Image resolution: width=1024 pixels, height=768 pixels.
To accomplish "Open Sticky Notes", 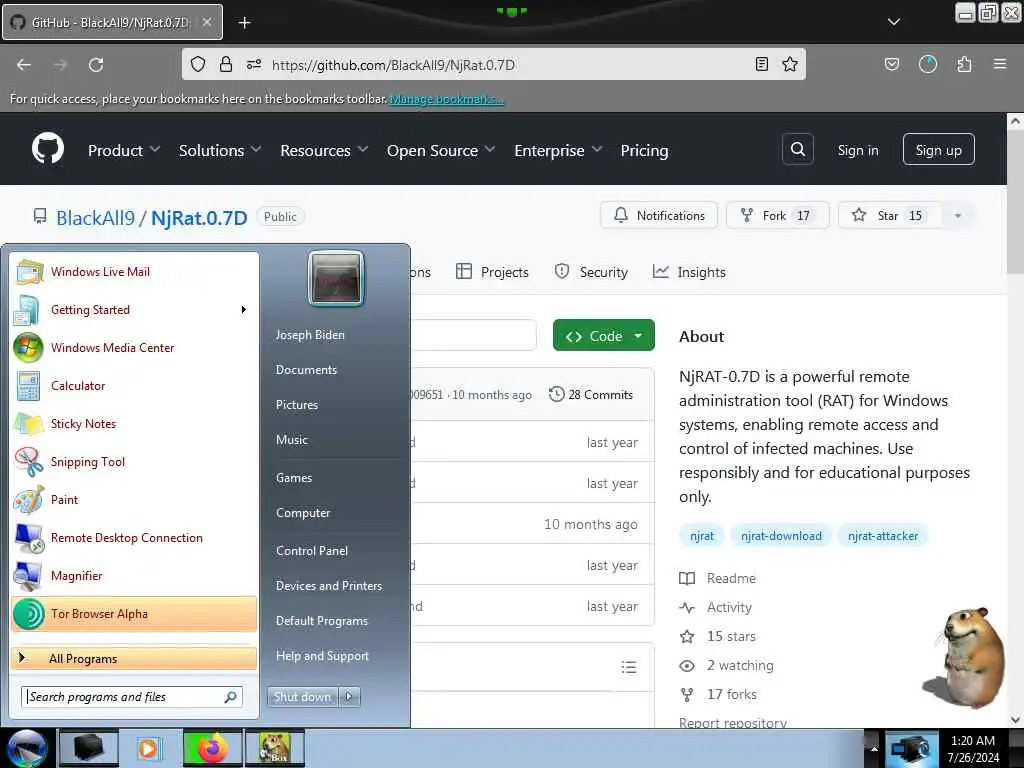I will (134, 423).
